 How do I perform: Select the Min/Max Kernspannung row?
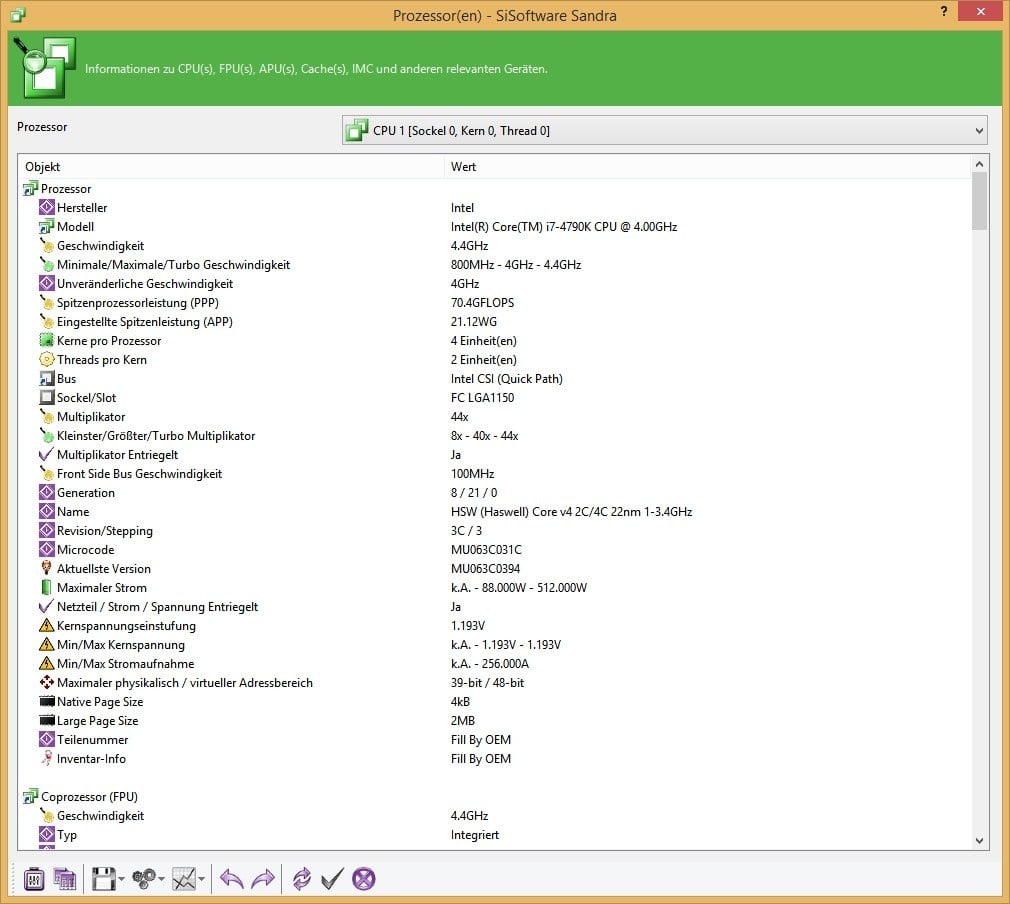coord(494,645)
